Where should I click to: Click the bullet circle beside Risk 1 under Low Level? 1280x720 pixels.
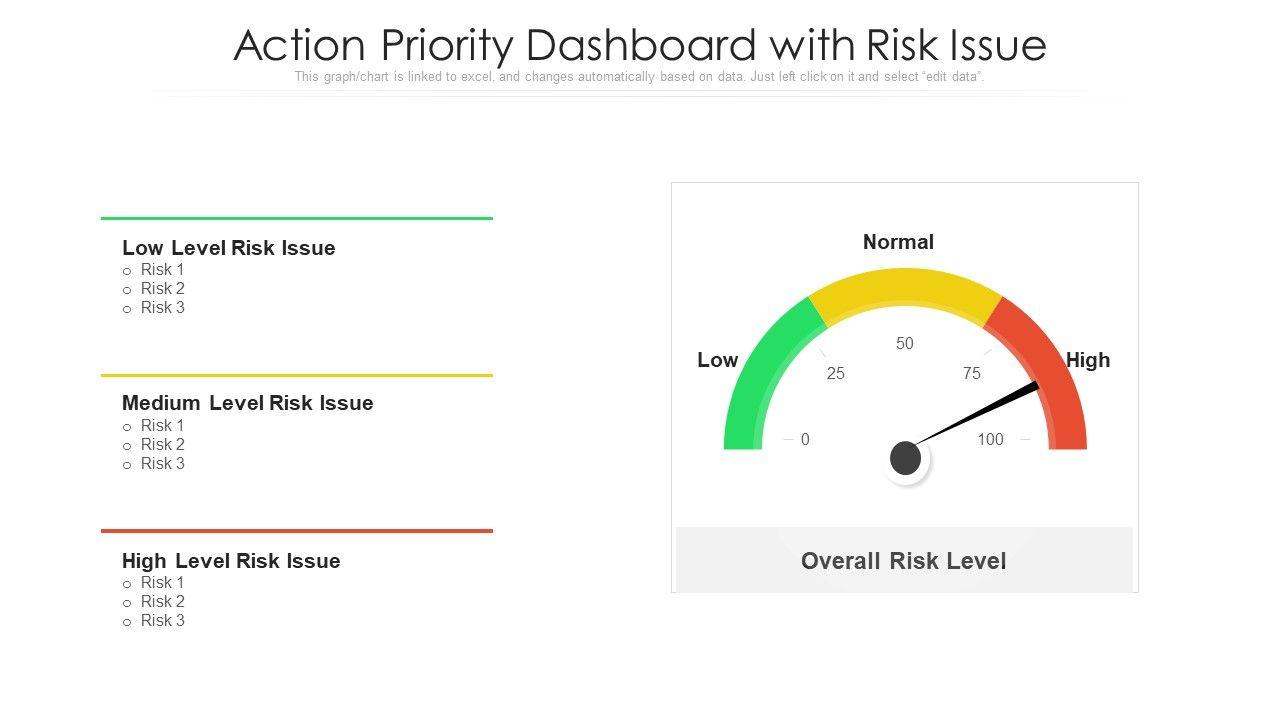tap(127, 271)
